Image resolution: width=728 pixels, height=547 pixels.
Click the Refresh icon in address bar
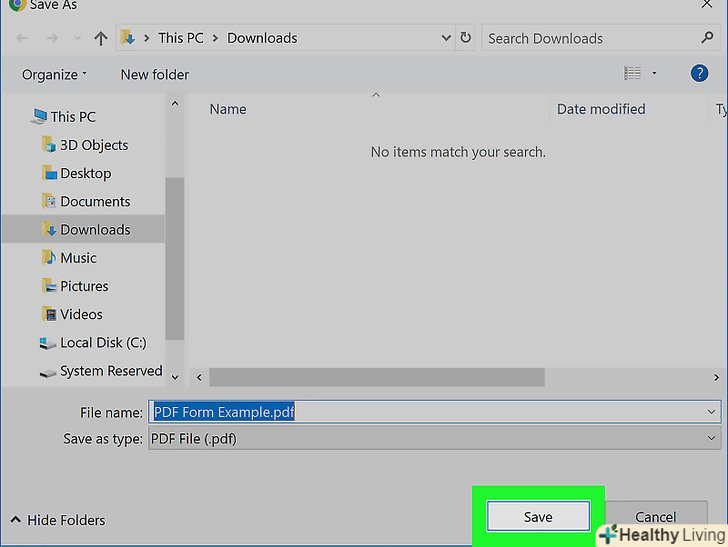pos(466,38)
